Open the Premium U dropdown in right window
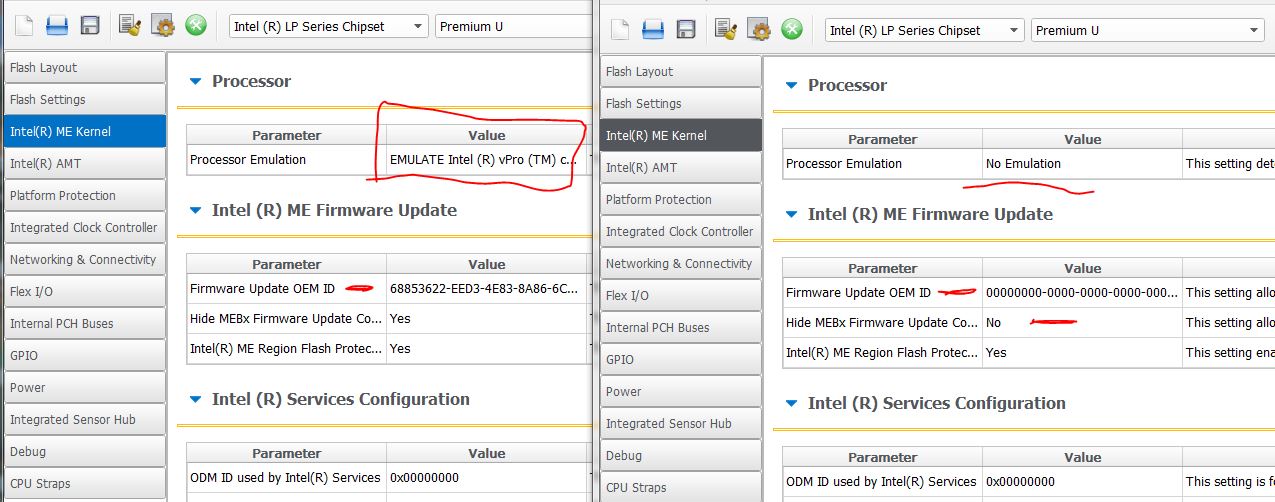 1148,31
